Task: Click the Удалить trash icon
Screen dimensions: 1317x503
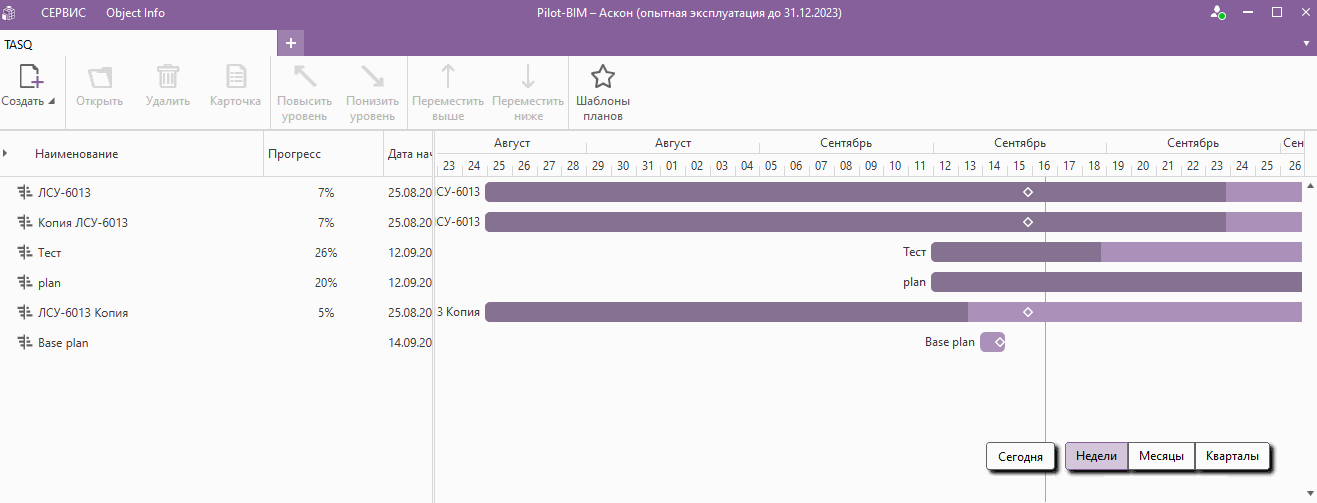Action: (167, 77)
